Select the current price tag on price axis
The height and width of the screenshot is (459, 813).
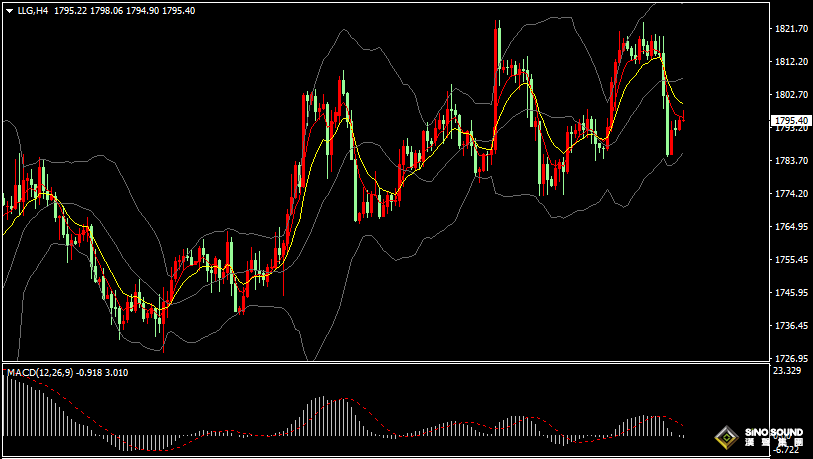pyautogui.click(x=792, y=121)
